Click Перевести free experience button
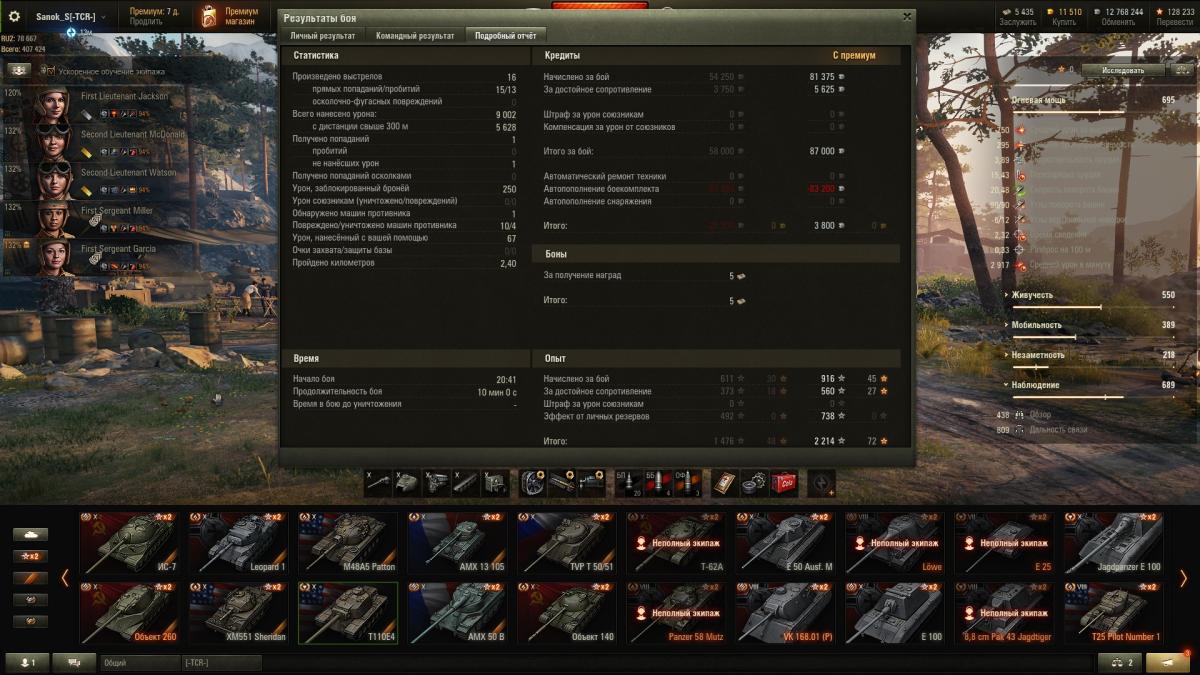The height and width of the screenshot is (675, 1200). 1174,21
